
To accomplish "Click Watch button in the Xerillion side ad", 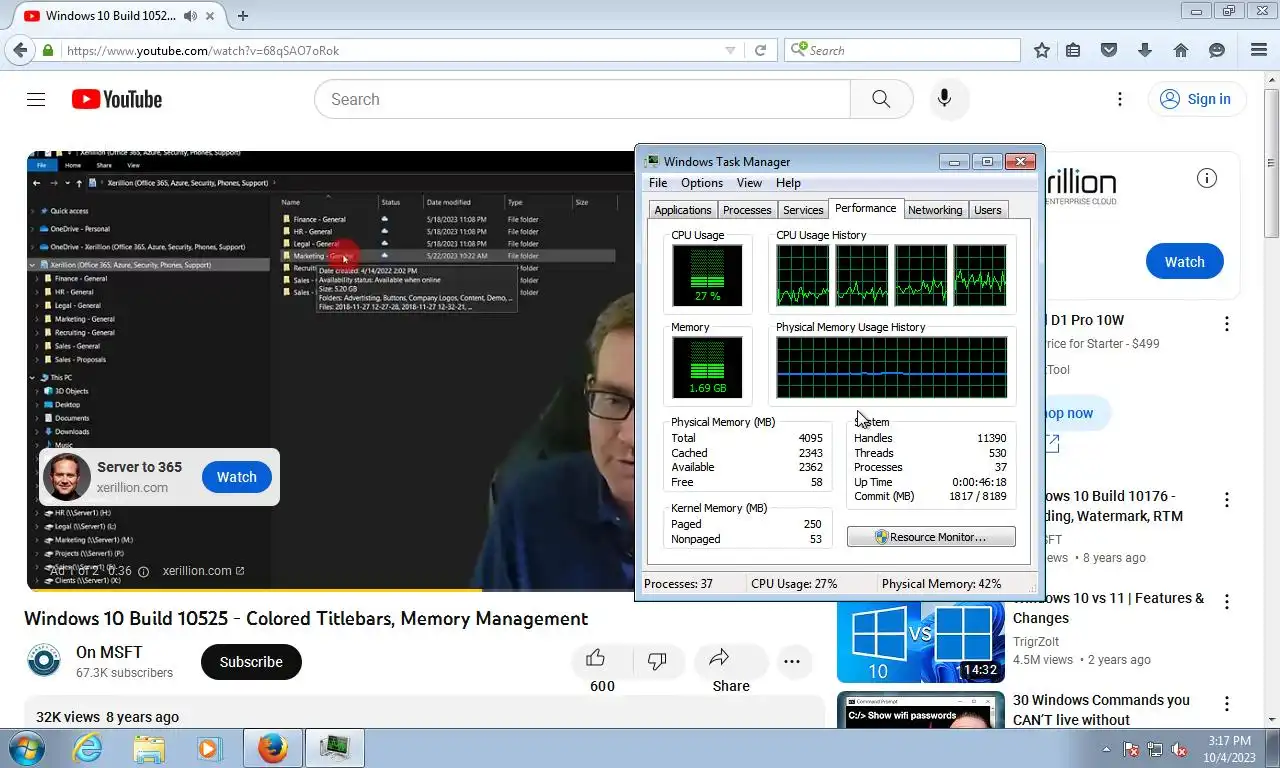I will tap(1185, 262).
